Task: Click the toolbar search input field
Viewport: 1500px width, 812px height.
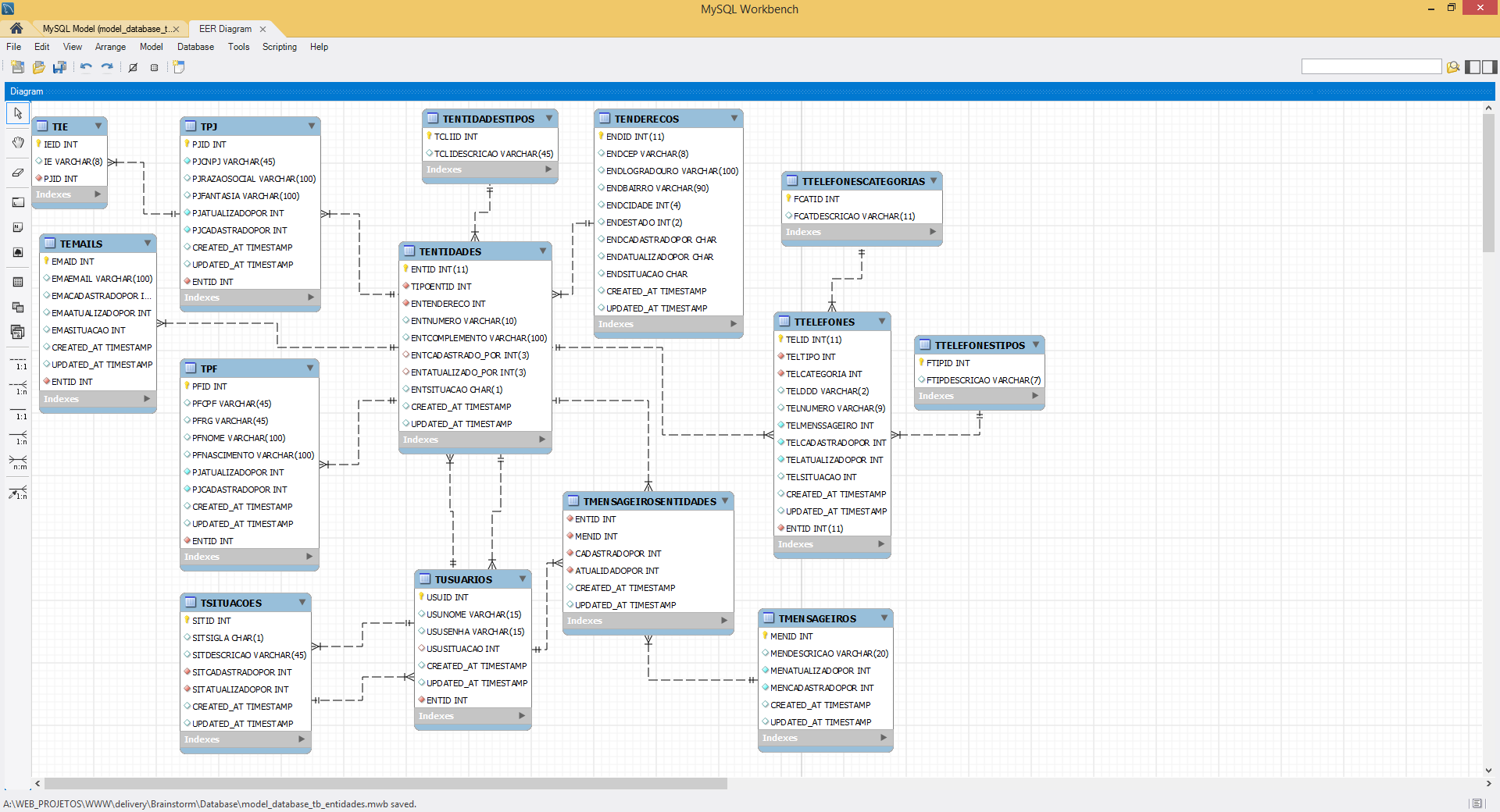Action: [x=1371, y=67]
